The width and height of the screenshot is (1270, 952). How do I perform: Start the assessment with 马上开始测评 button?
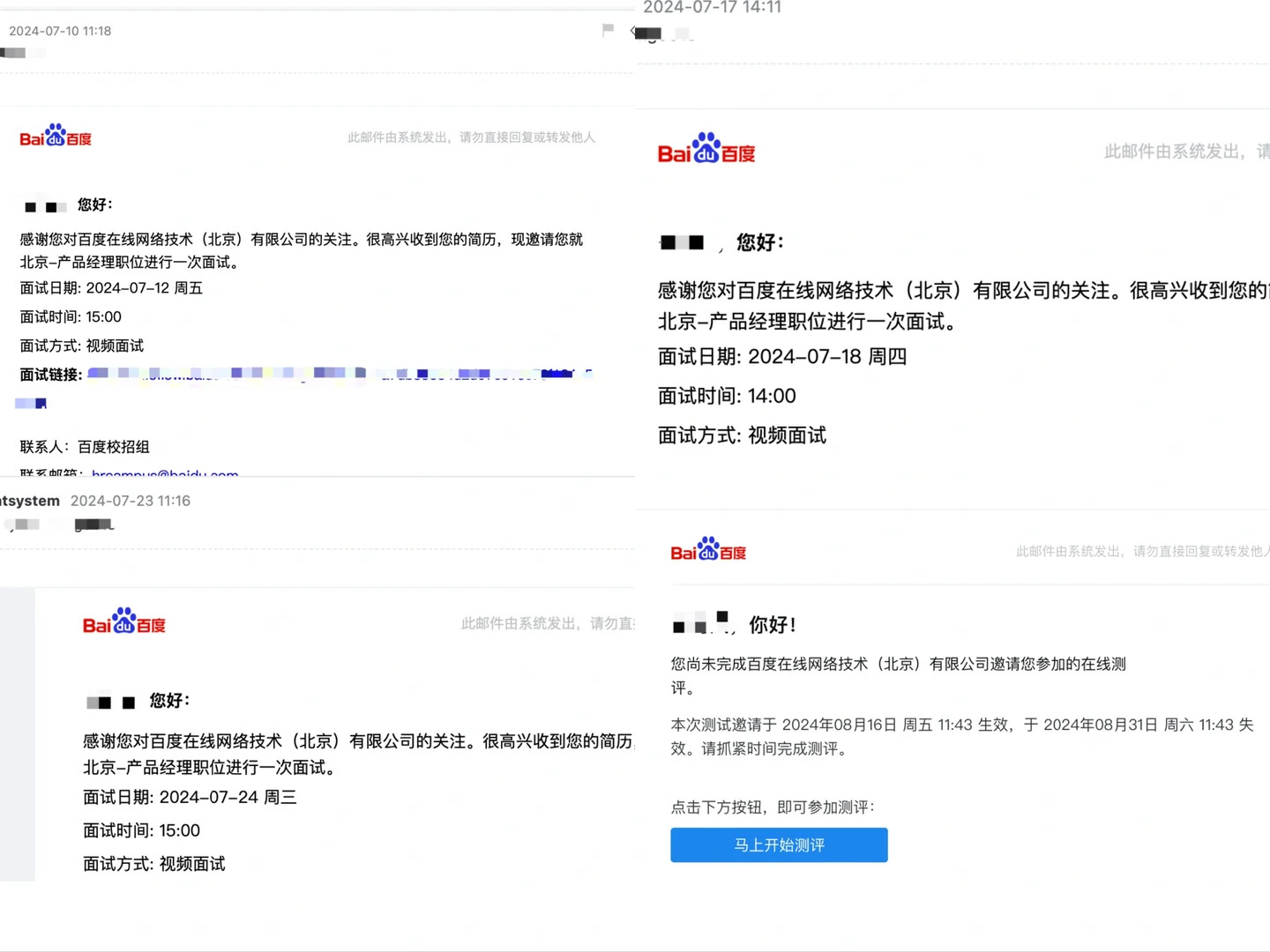click(x=779, y=844)
